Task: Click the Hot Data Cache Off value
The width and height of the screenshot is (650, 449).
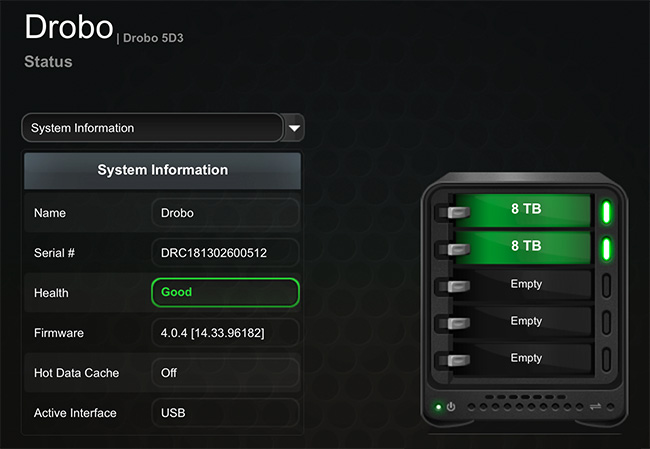Action: [225, 373]
